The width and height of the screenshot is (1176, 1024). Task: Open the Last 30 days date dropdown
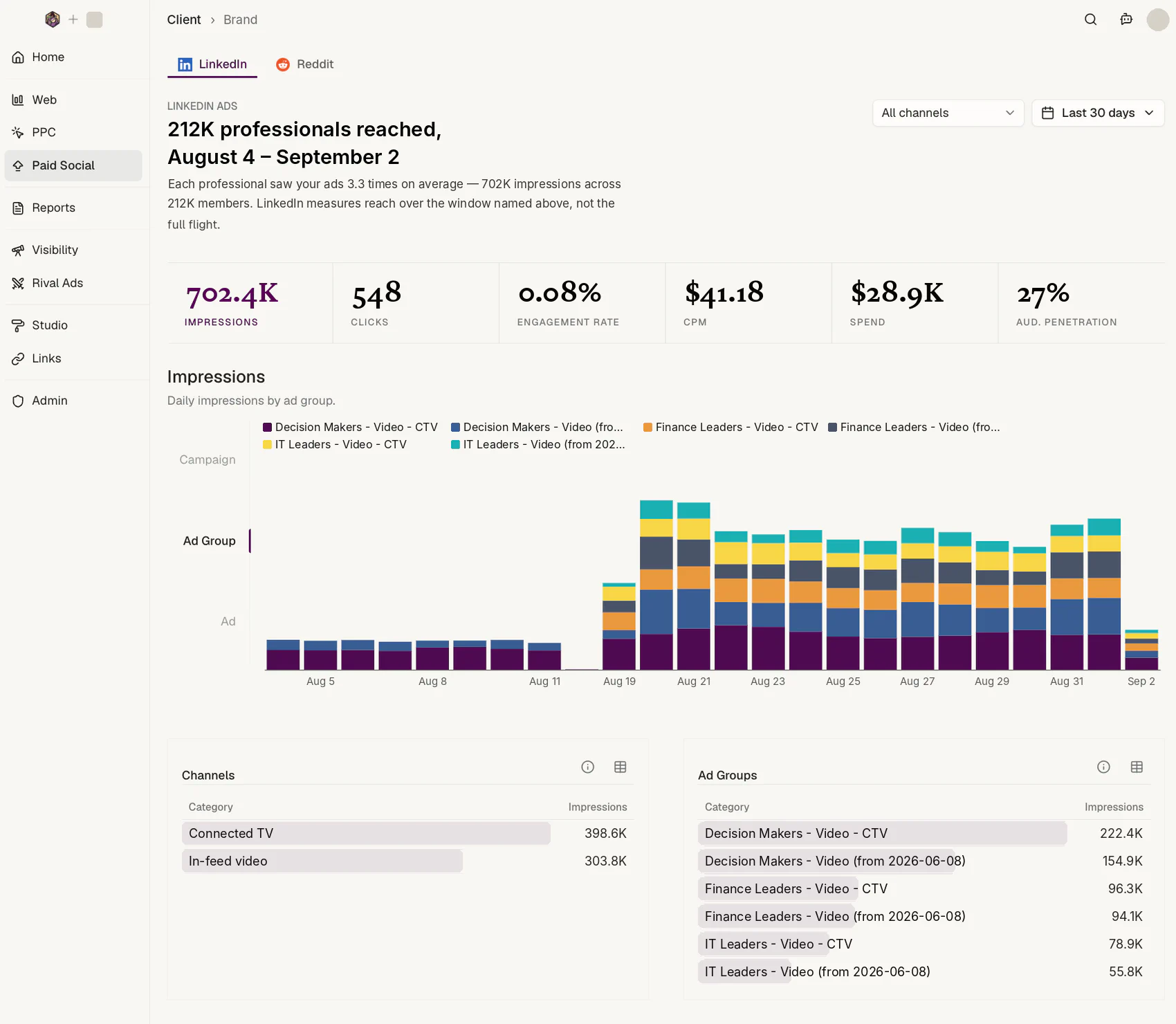pyautogui.click(x=1098, y=113)
